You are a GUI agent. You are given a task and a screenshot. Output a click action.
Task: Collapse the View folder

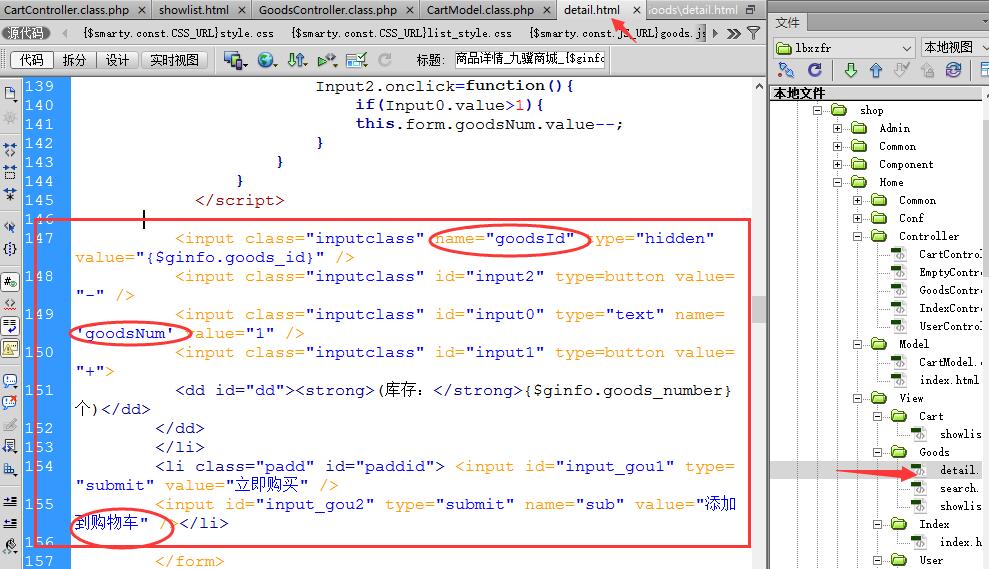point(857,398)
